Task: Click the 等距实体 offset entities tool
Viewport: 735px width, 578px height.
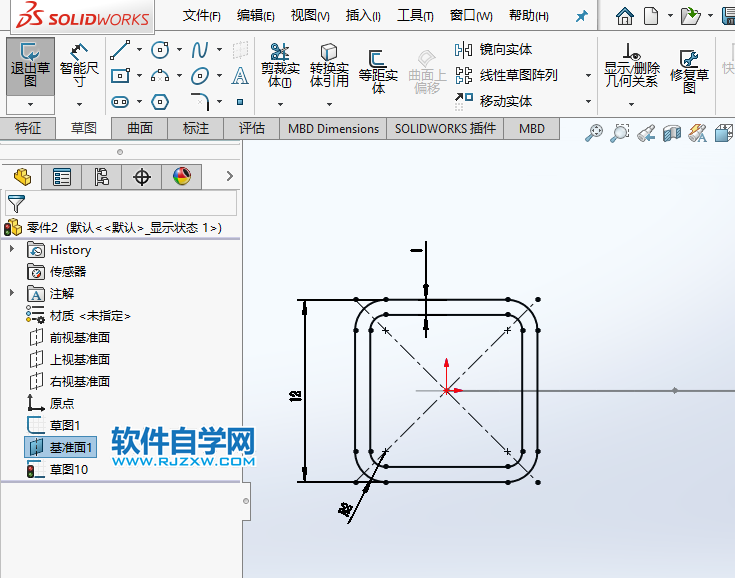Action: coord(378,71)
